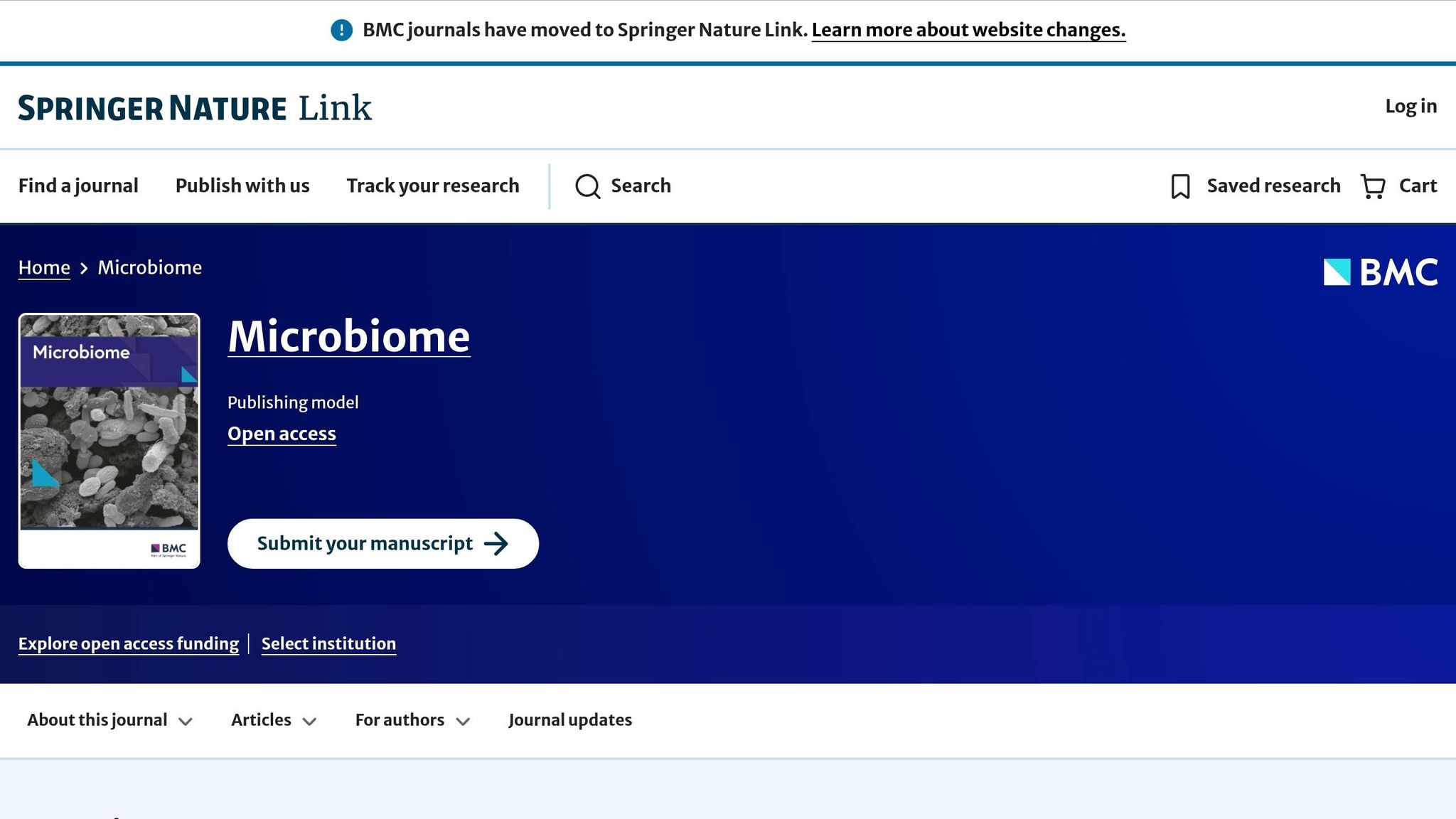Screen dimensions: 1456x819
Task: Open Find a journal
Action: [x=78, y=186]
